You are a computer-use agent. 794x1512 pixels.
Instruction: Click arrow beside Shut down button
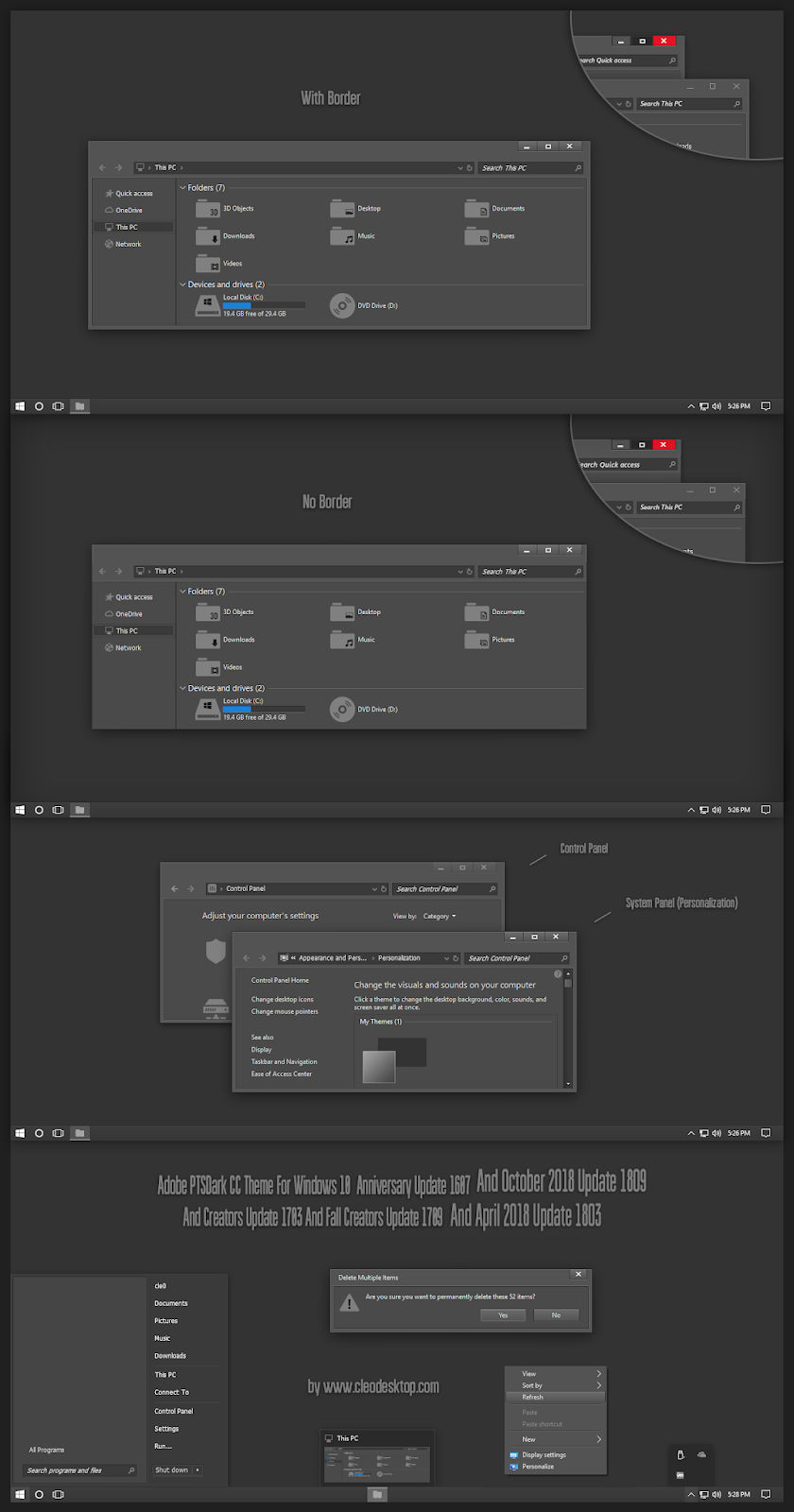[198, 1470]
